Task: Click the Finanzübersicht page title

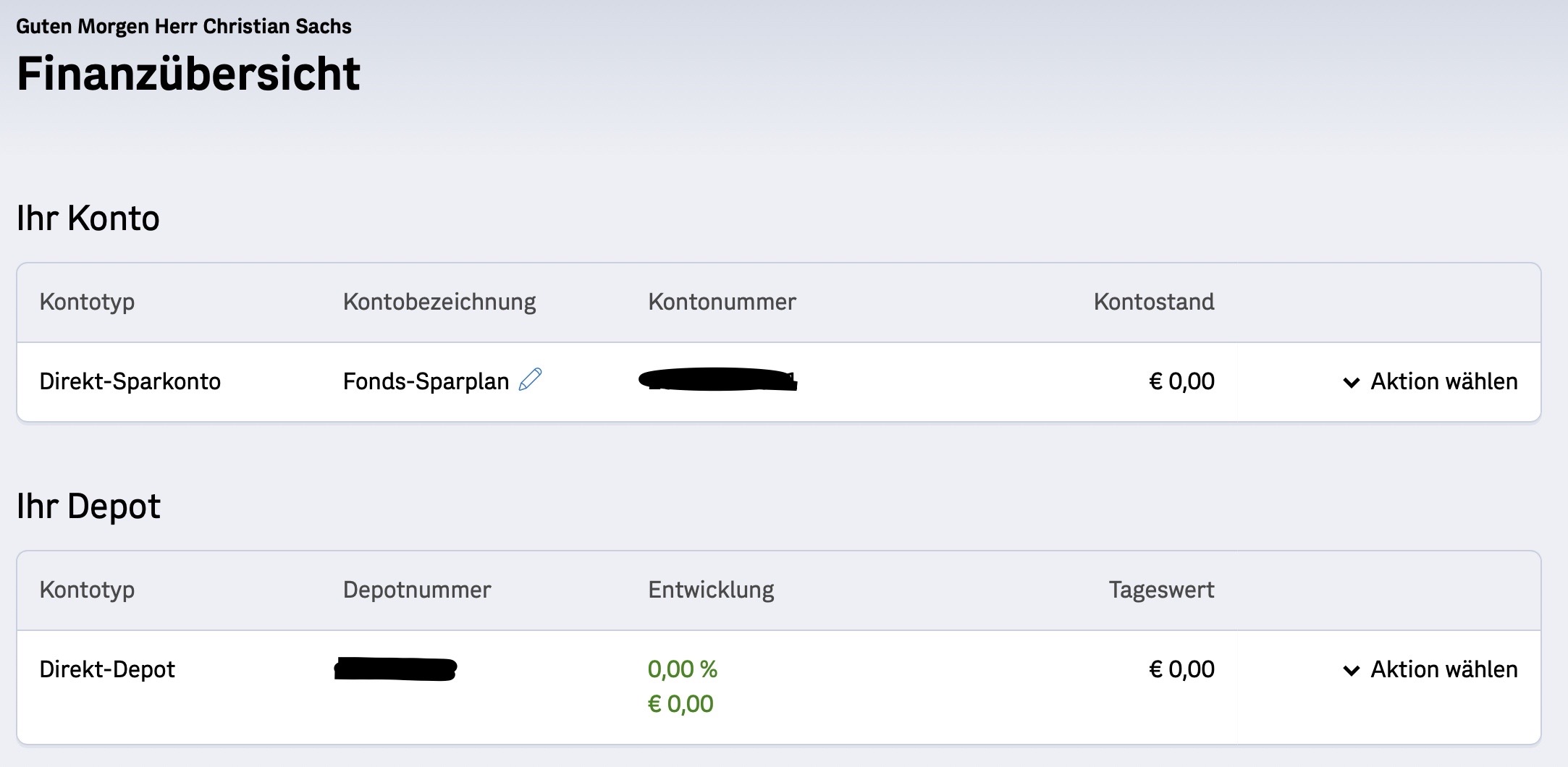Action: [188, 74]
